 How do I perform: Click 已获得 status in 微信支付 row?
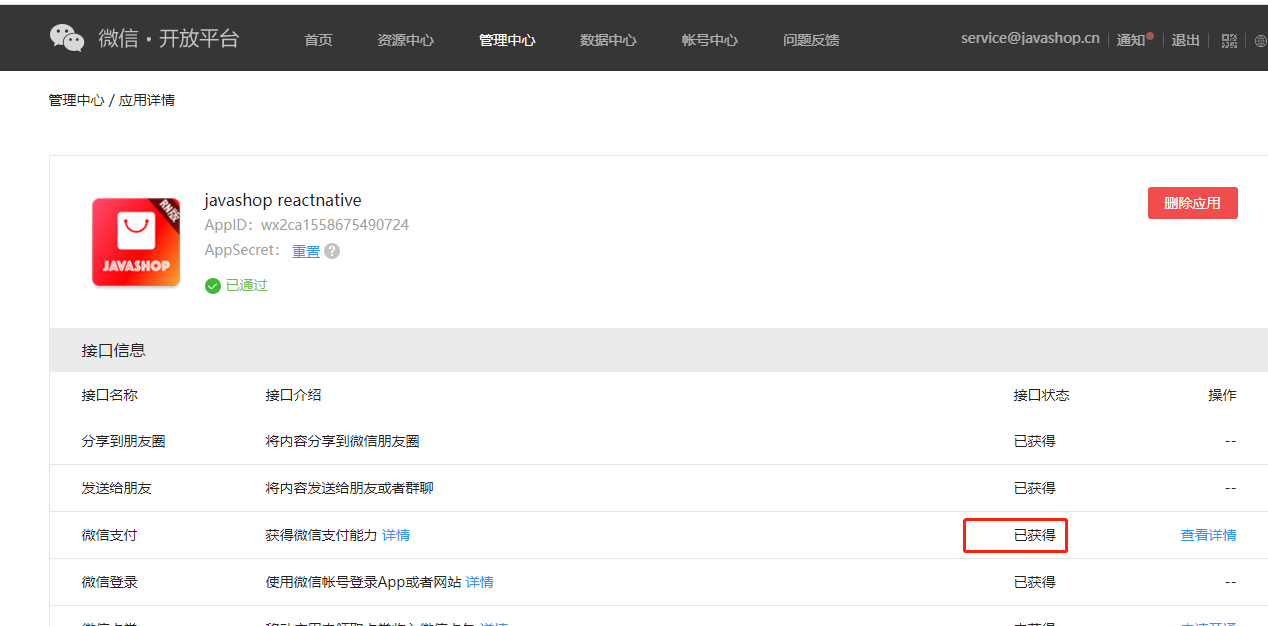click(x=1034, y=535)
